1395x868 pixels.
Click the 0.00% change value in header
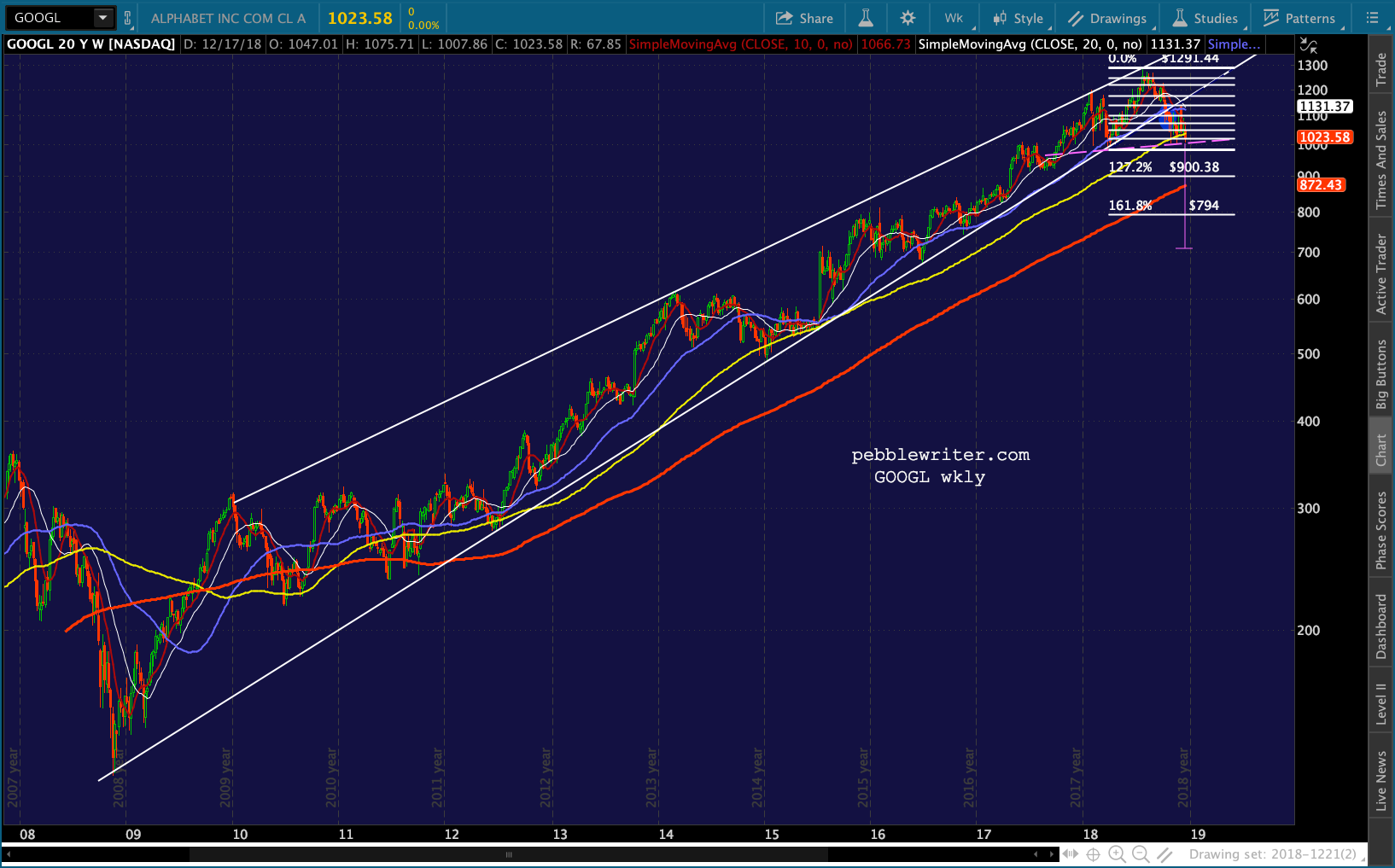pos(423,26)
